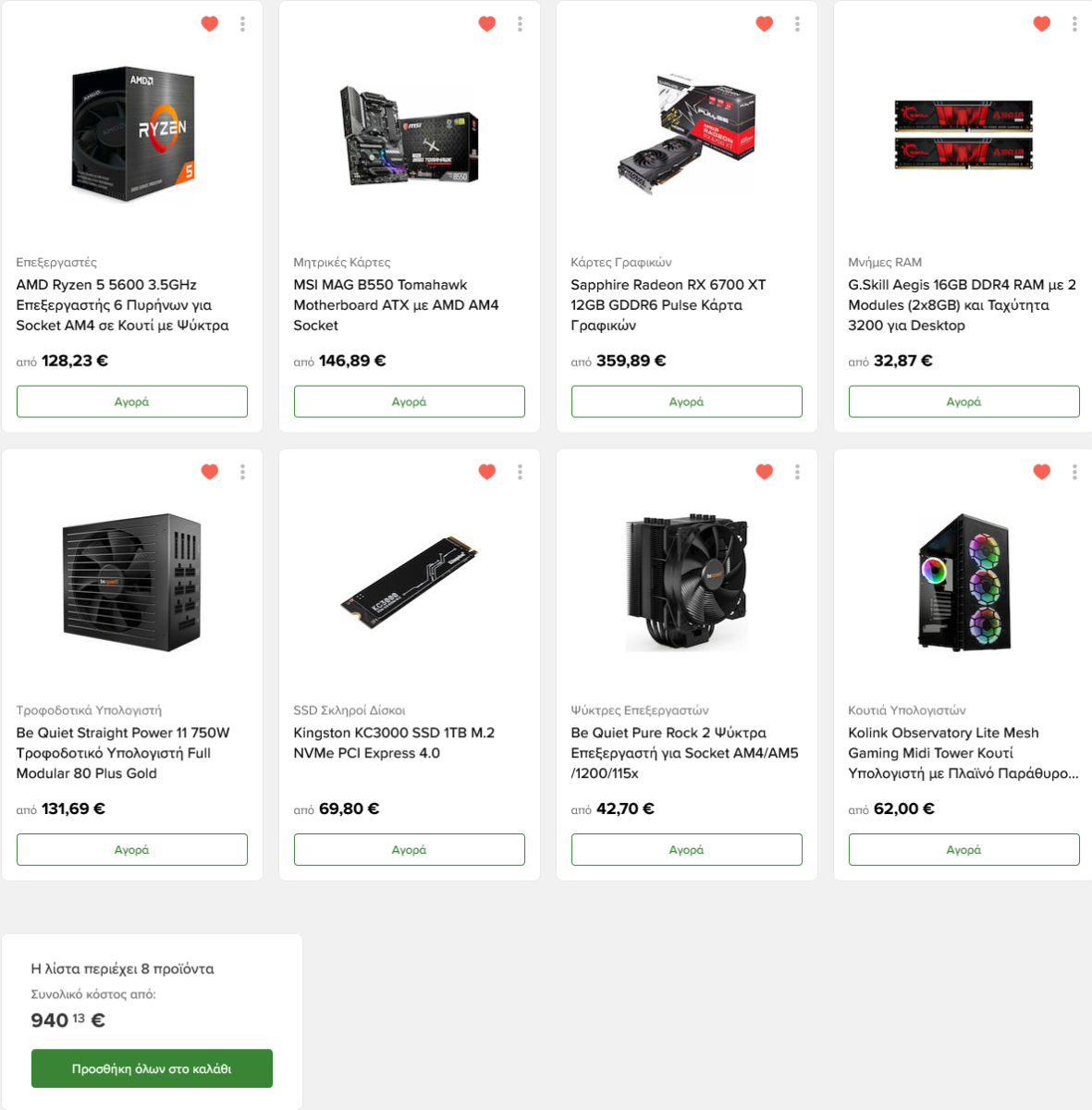Click heart icon on Kingston KC3000 SSD card
This screenshot has height=1110, width=1092.
tap(487, 472)
